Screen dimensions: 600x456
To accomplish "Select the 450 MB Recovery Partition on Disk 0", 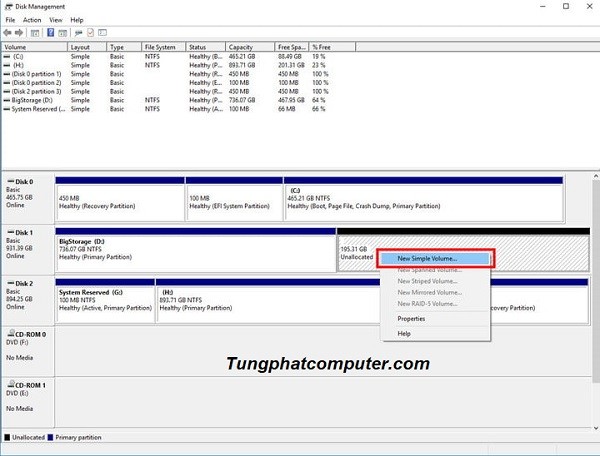I will (120, 199).
